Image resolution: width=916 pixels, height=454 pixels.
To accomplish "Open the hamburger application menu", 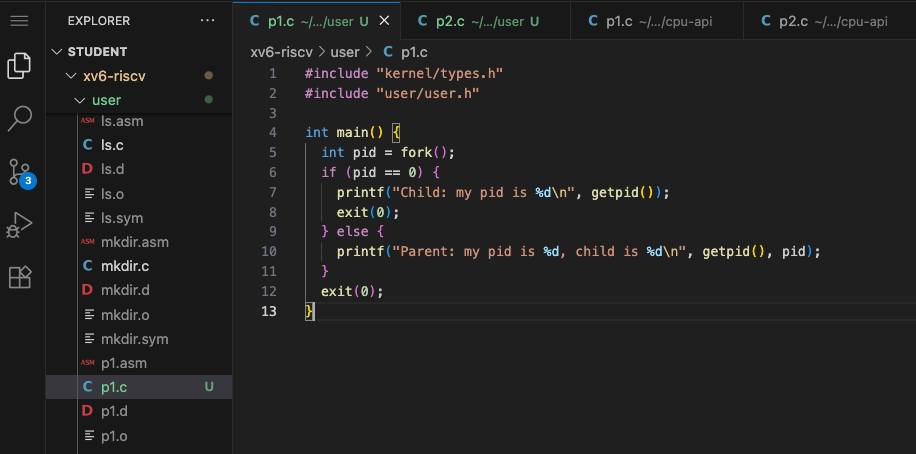I will tap(19, 21).
